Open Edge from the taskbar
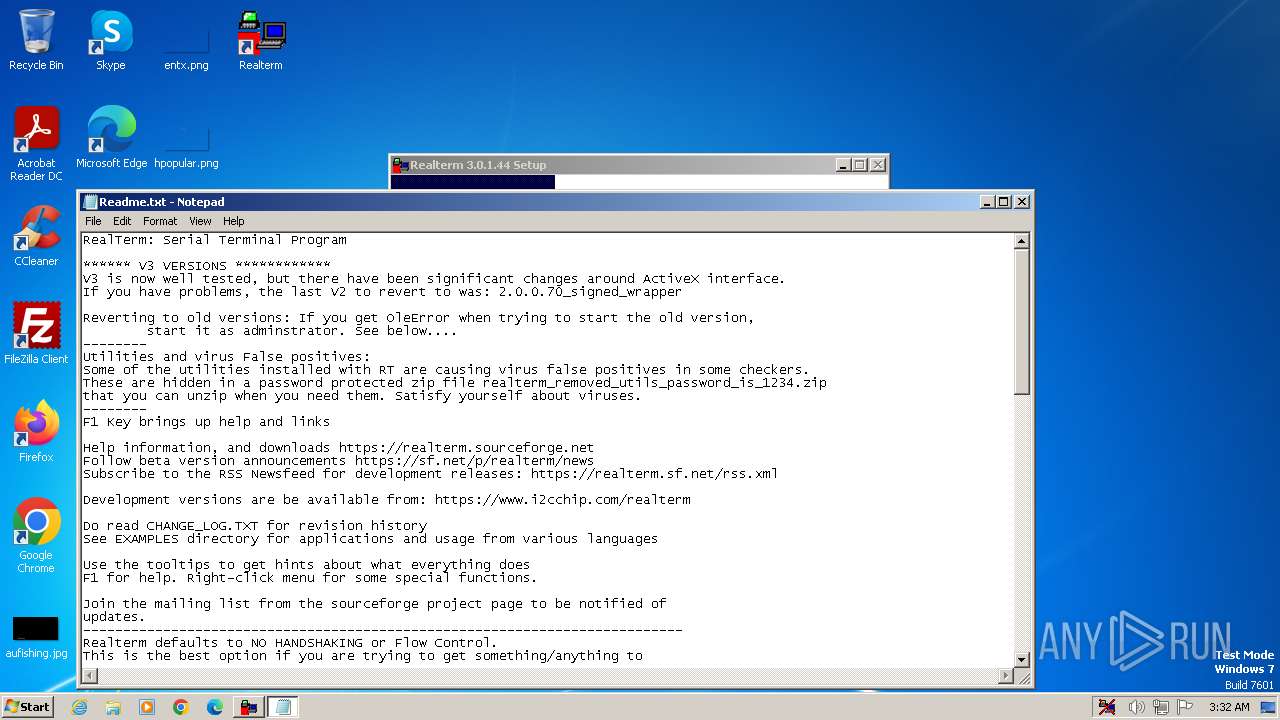The image size is (1280, 720). 215,707
